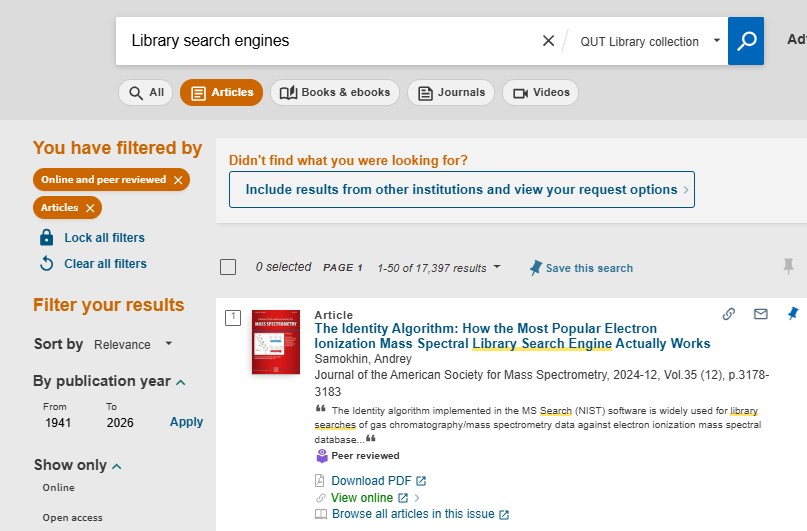Switch to the Journals tab
Image resolution: width=807 pixels, height=531 pixels.
451,93
